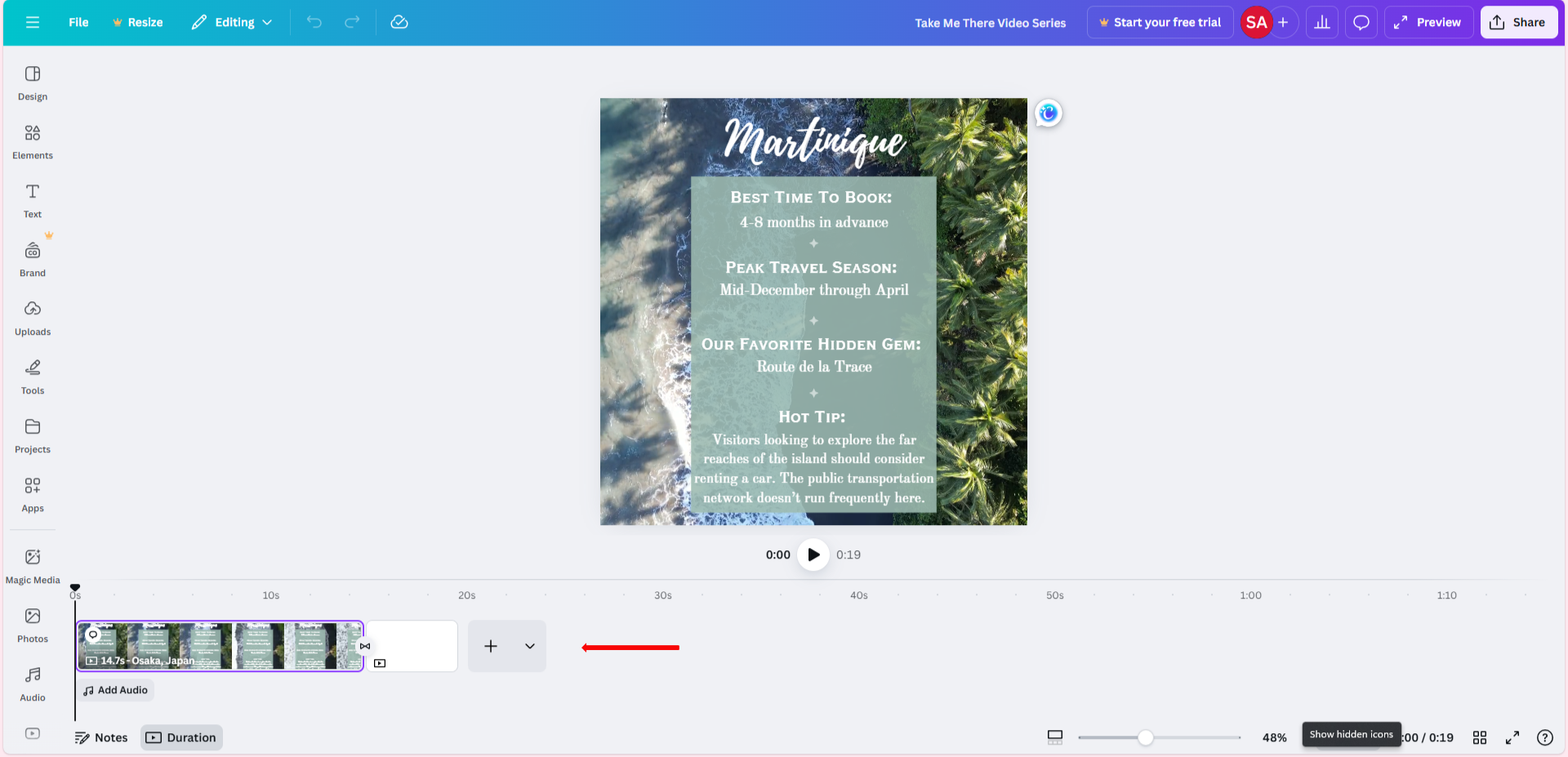Screen dimensions: 1568x757
Task: Click the cloud save status icon
Action: click(x=399, y=22)
